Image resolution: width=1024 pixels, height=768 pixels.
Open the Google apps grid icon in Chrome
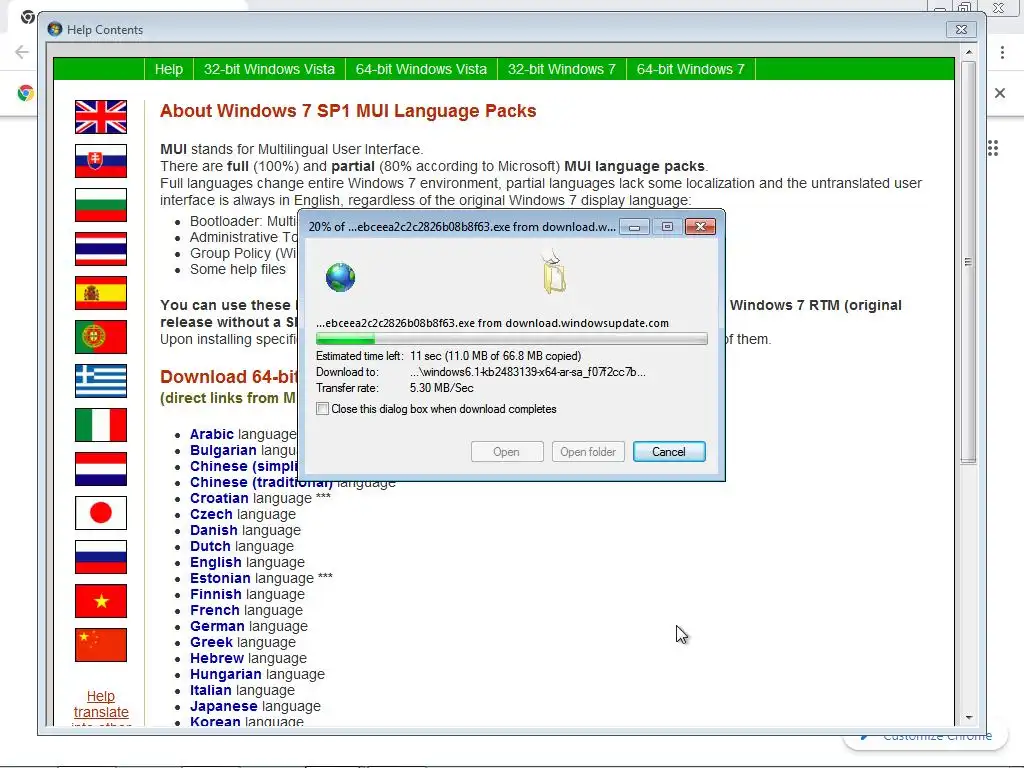[993, 148]
